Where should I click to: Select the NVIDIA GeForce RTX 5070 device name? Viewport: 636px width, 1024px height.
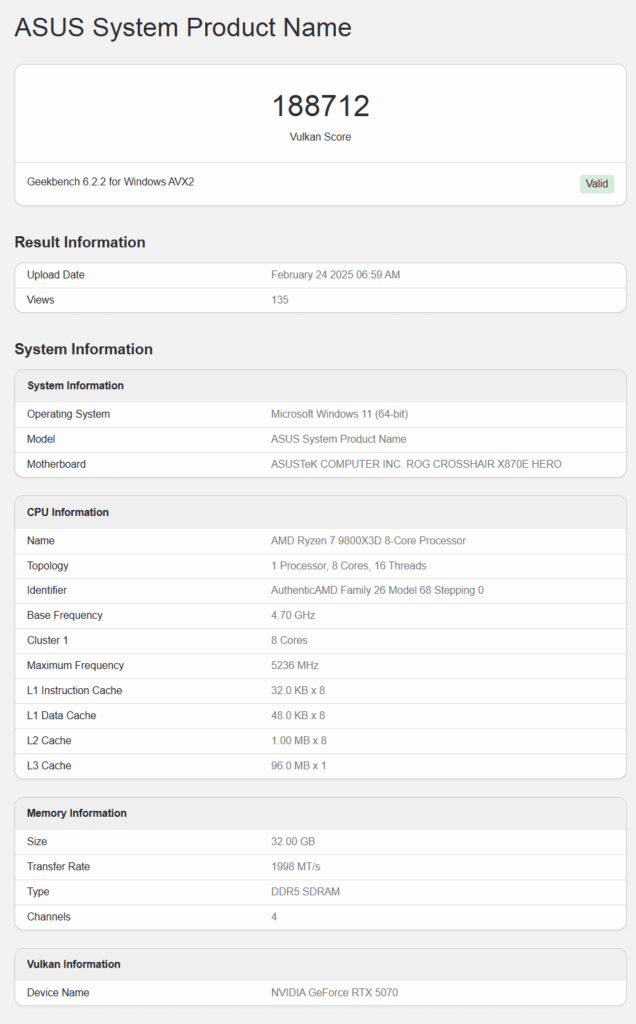334,993
